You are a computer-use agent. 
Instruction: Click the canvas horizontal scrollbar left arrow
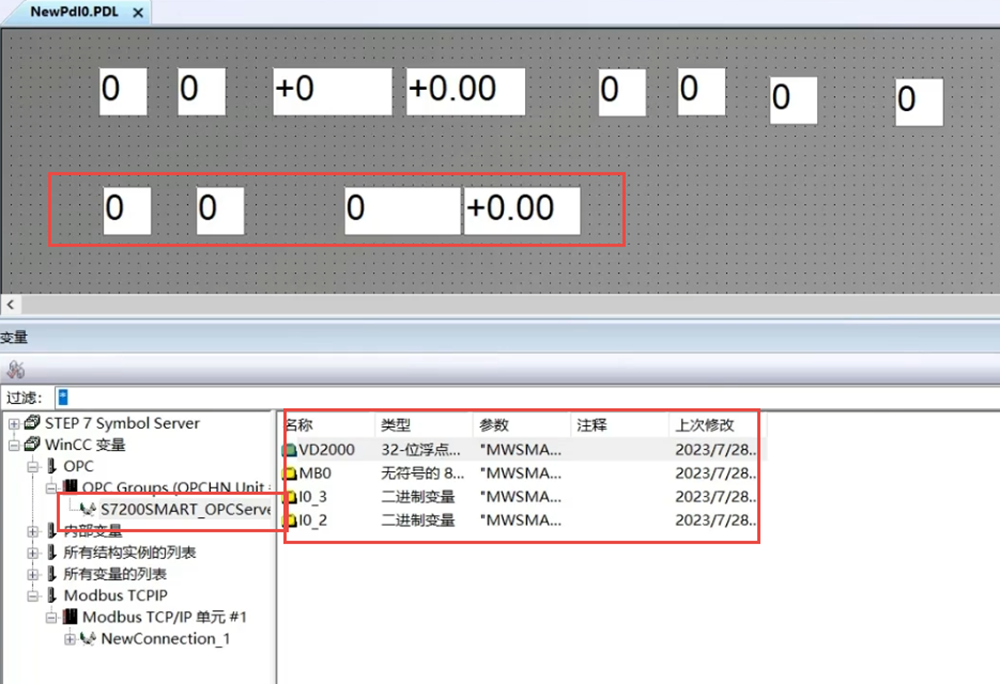(x=10, y=304)
